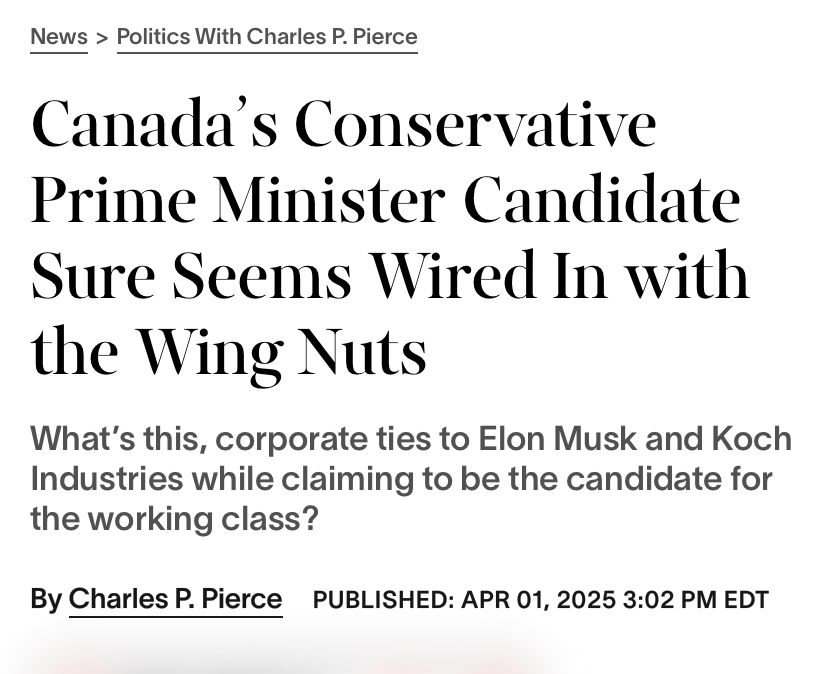Image resolution: width=828 pixels, height=674 pixels.
Task: Click the word Politics in breadcrumb trail
Action: click(153, 37)
